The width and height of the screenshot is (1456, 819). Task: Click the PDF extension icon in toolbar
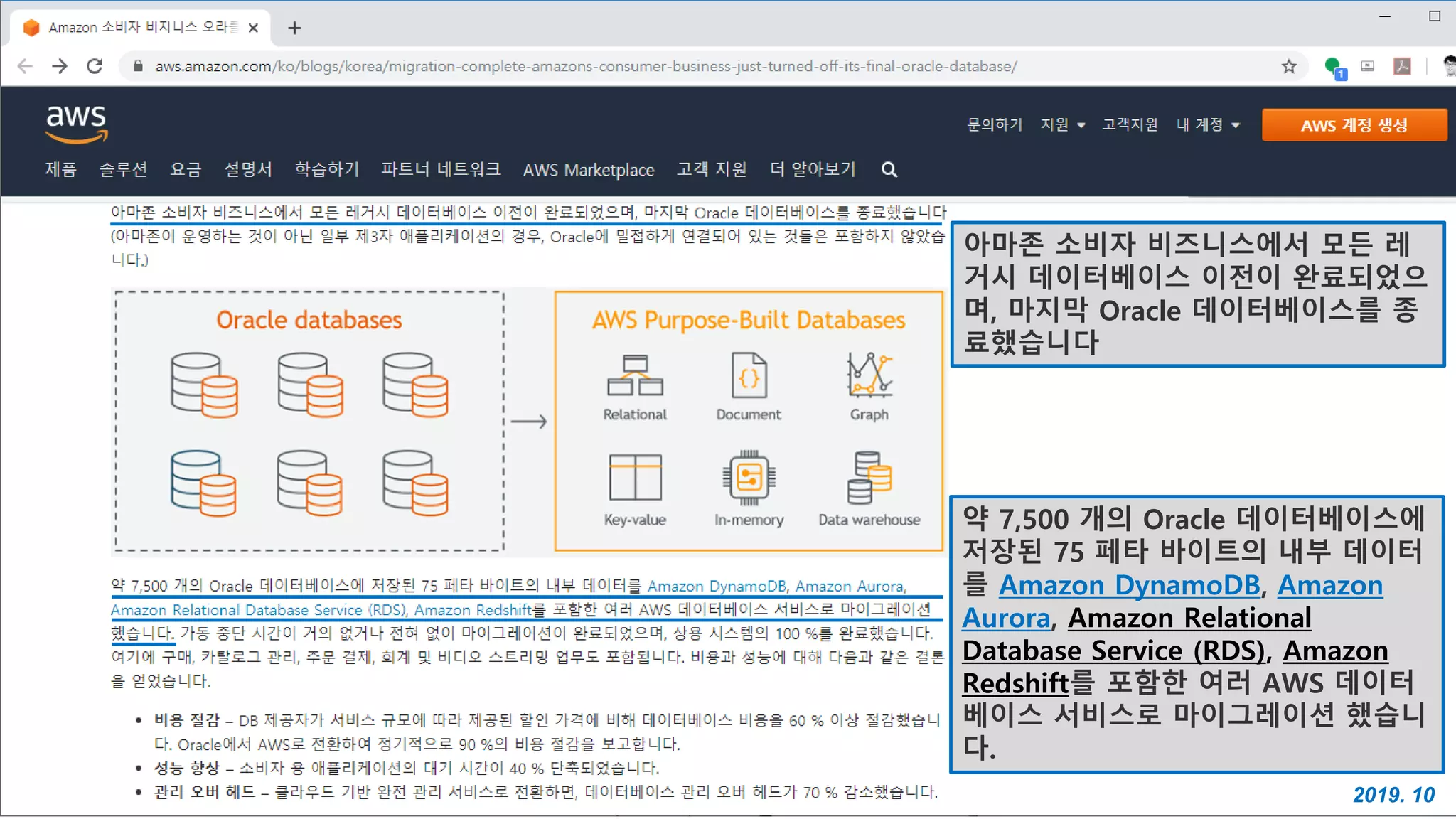1402,66
